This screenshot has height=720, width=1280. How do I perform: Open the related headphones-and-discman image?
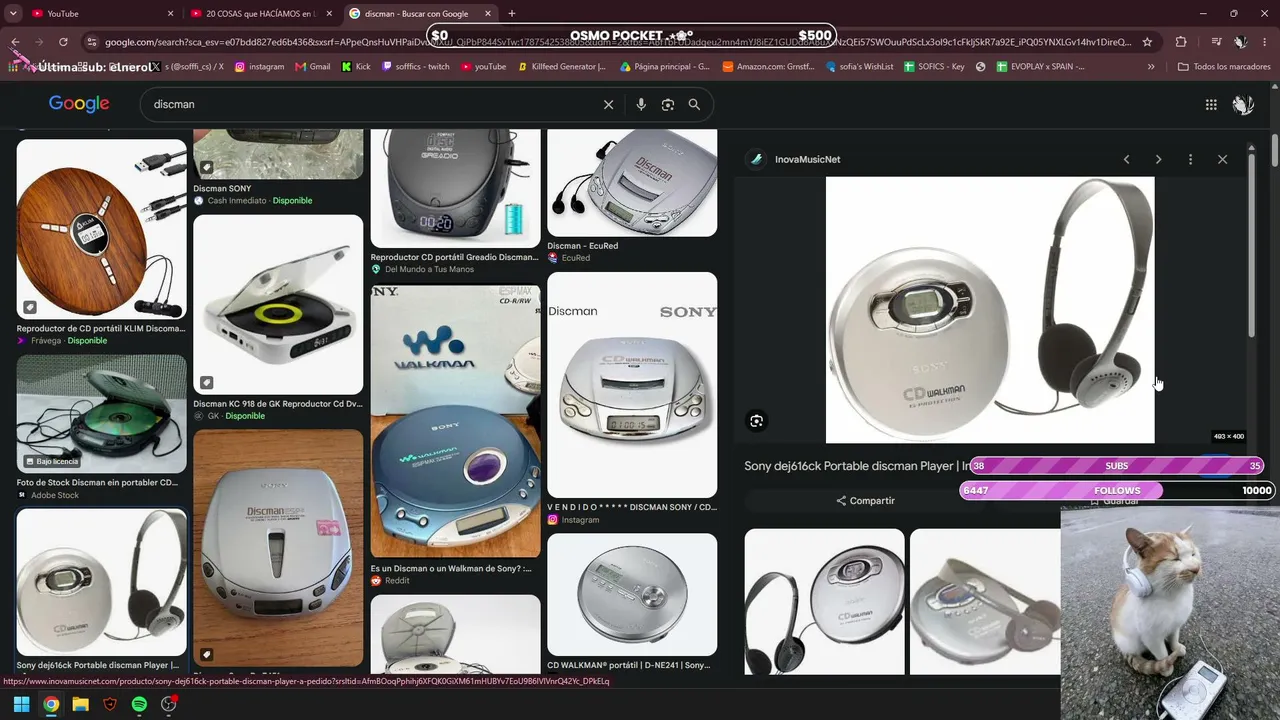click(x=824, y=602)
